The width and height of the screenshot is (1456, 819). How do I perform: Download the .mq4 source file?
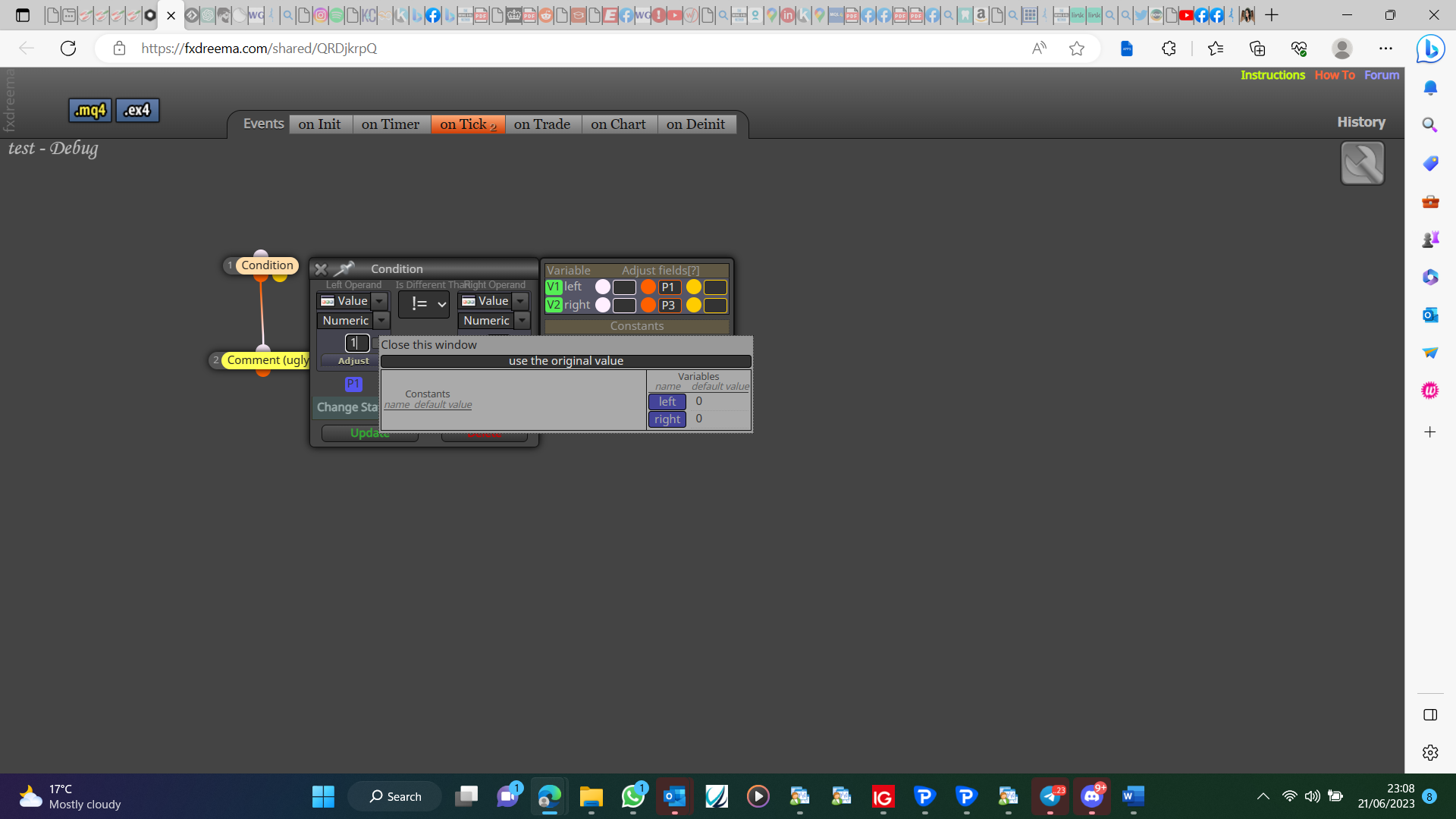pos(90,110)
